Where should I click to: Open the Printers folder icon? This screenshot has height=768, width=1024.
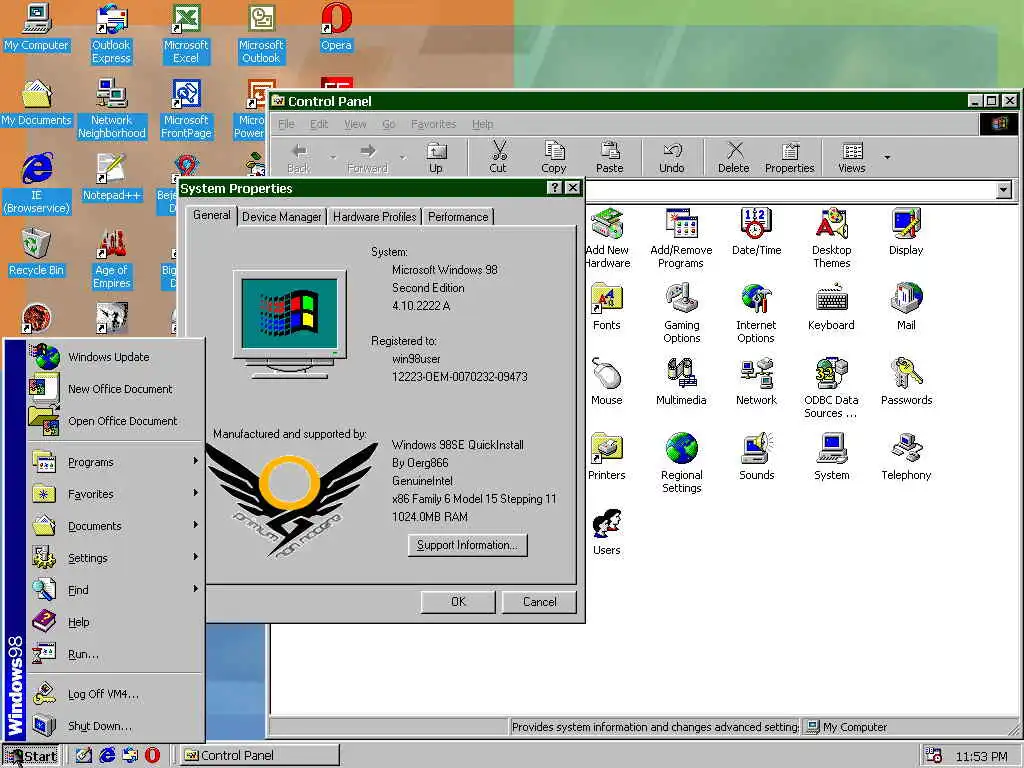click(x=607, y=457)
